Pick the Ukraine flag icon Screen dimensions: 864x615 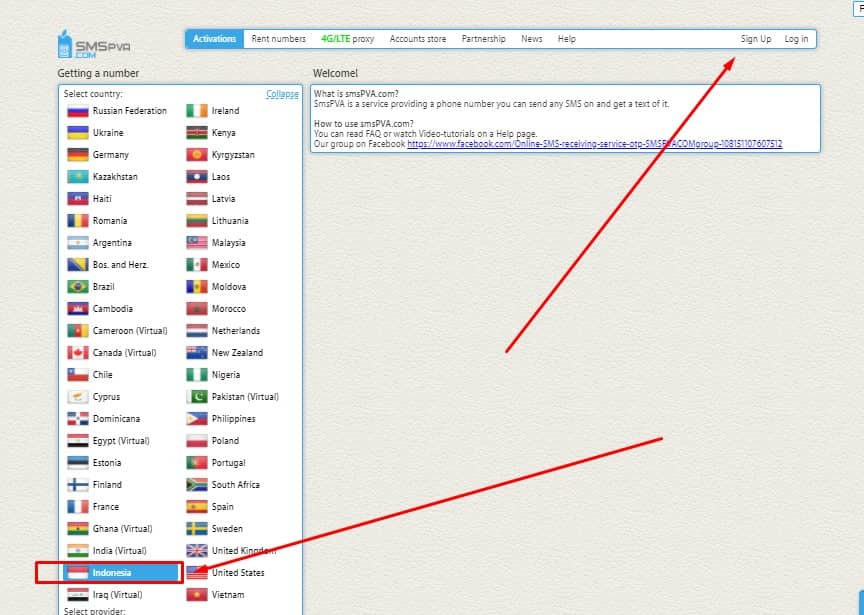[x=78, y=133]
